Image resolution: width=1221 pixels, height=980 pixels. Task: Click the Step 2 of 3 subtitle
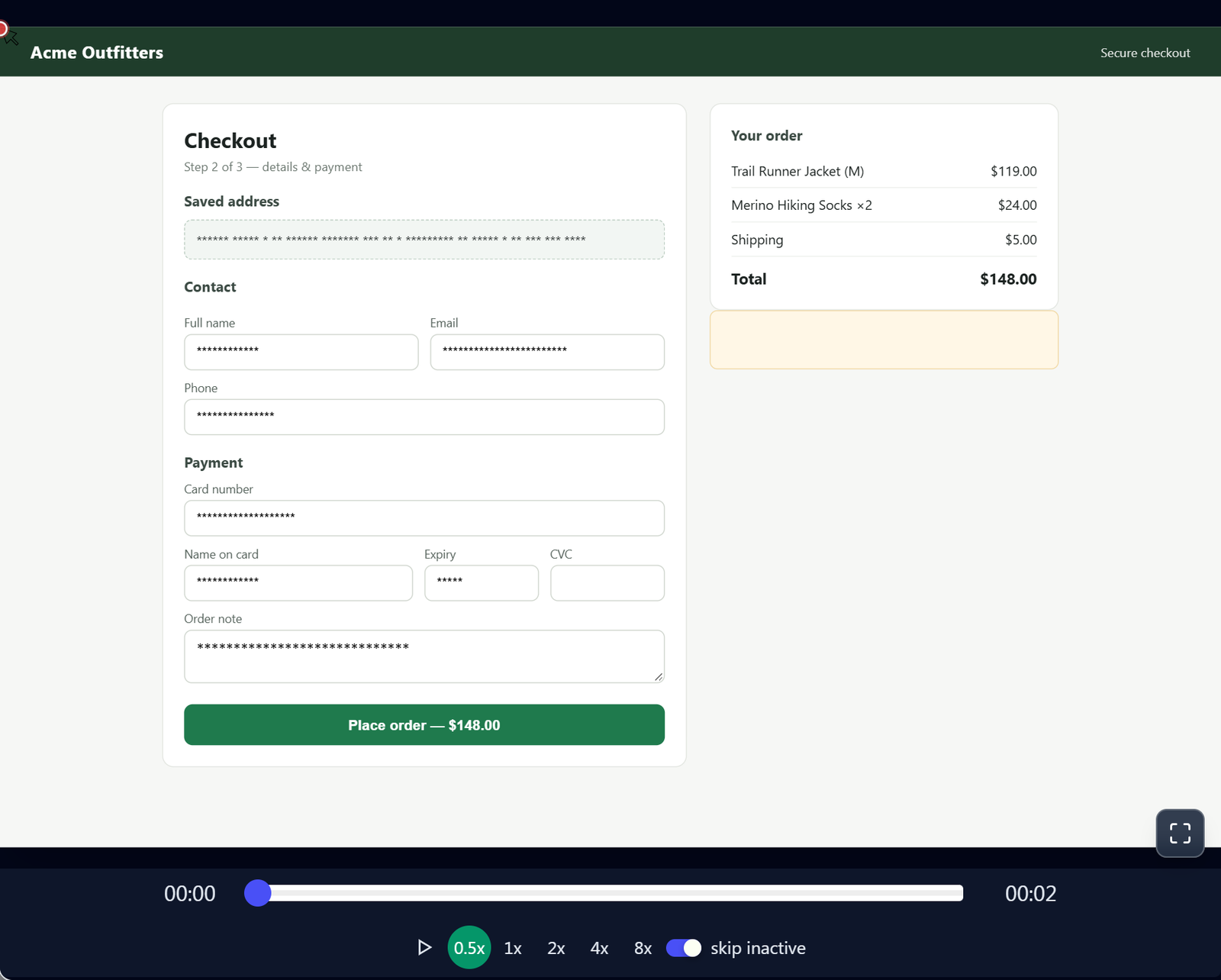[272, 167]
